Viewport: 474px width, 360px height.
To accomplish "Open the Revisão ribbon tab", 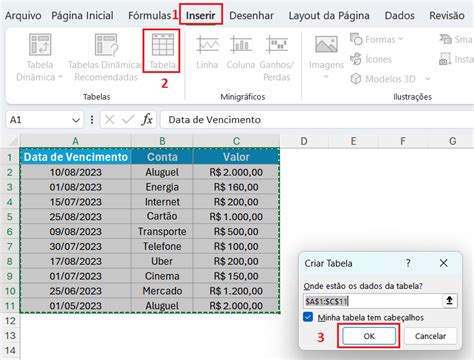I will (447, 15).
